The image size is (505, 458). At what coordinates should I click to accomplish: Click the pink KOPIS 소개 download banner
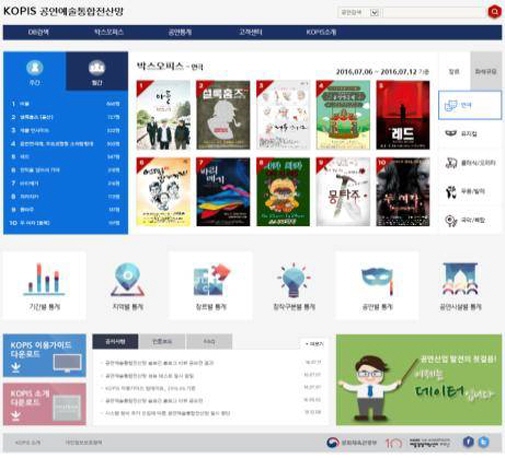point(44,404)
